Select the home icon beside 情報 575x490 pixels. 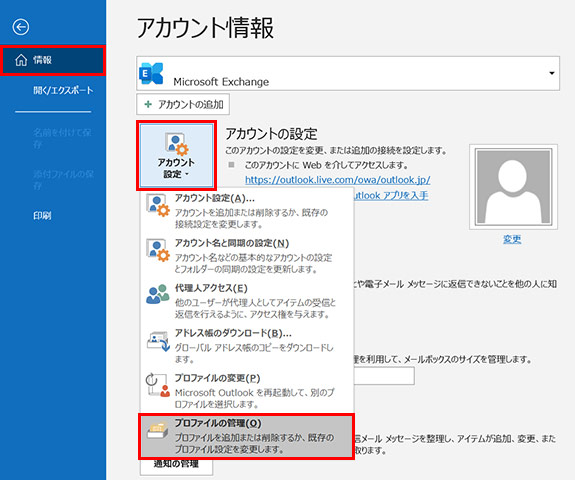click(x=21, y=60)
